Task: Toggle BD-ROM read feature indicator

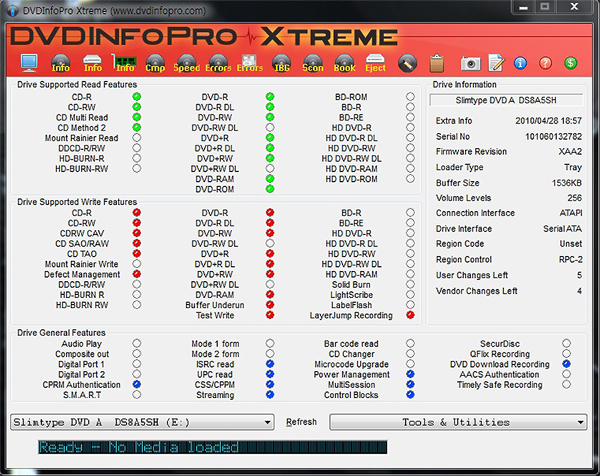Action: [410, 96]
